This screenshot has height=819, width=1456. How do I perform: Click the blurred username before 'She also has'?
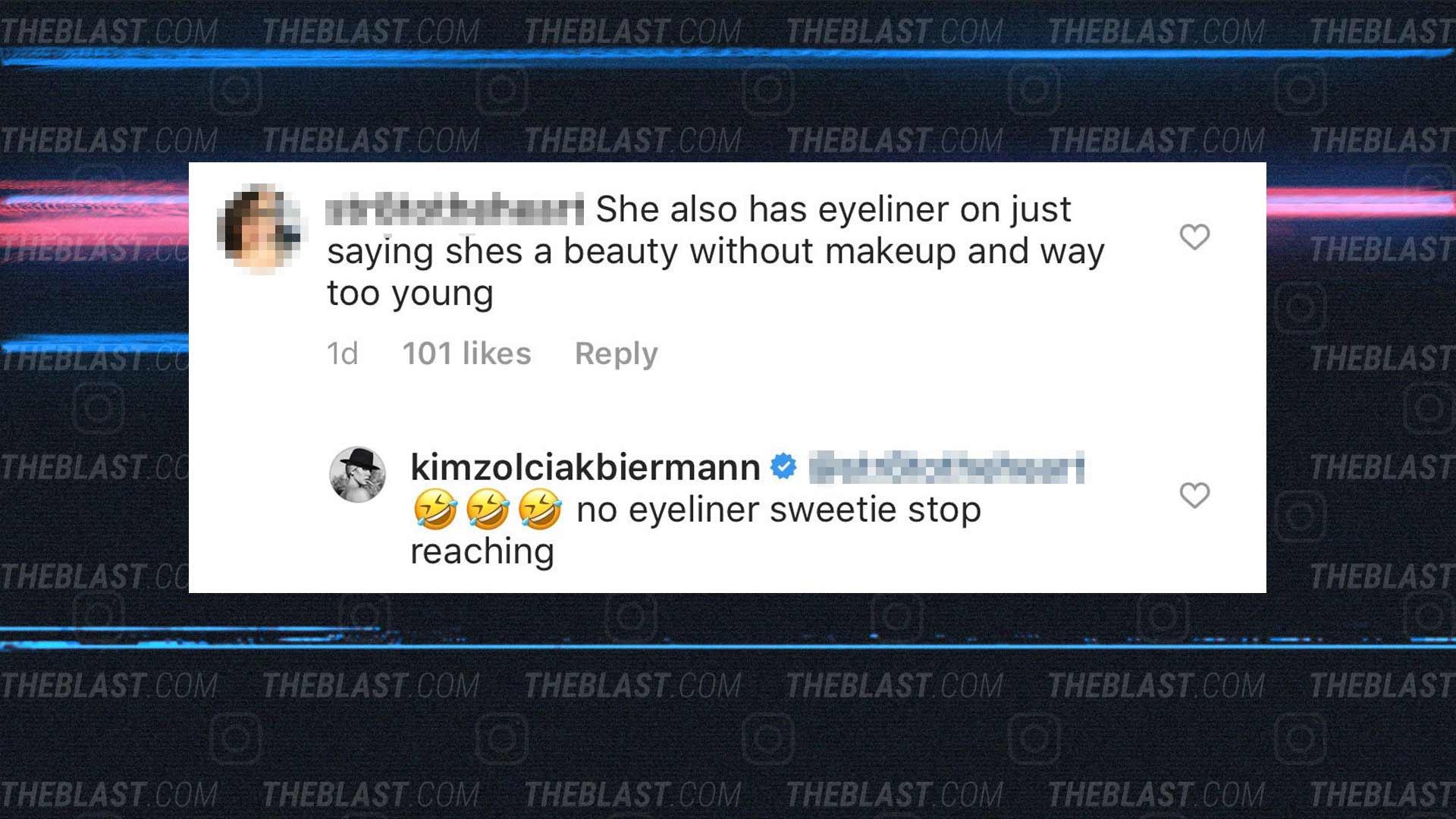[x=455, y=210]
